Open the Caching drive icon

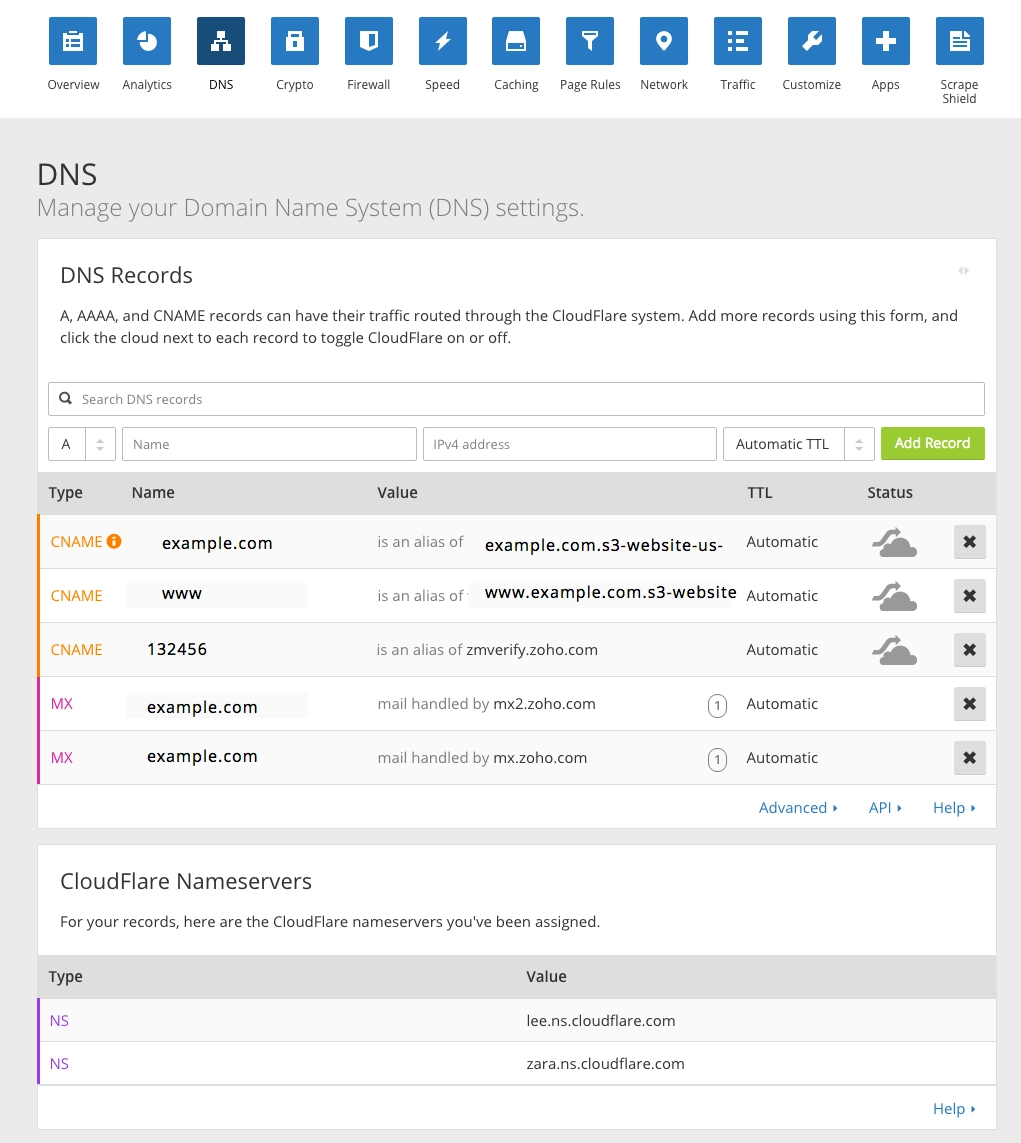[x=516, y=41]
